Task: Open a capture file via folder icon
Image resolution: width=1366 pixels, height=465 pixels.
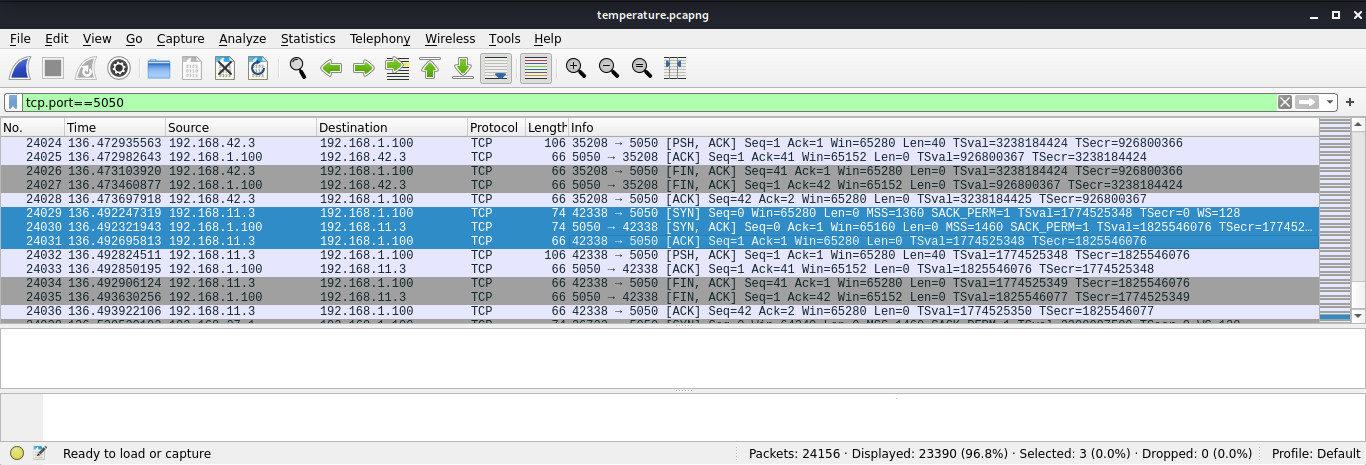Action: click(158, 68)
